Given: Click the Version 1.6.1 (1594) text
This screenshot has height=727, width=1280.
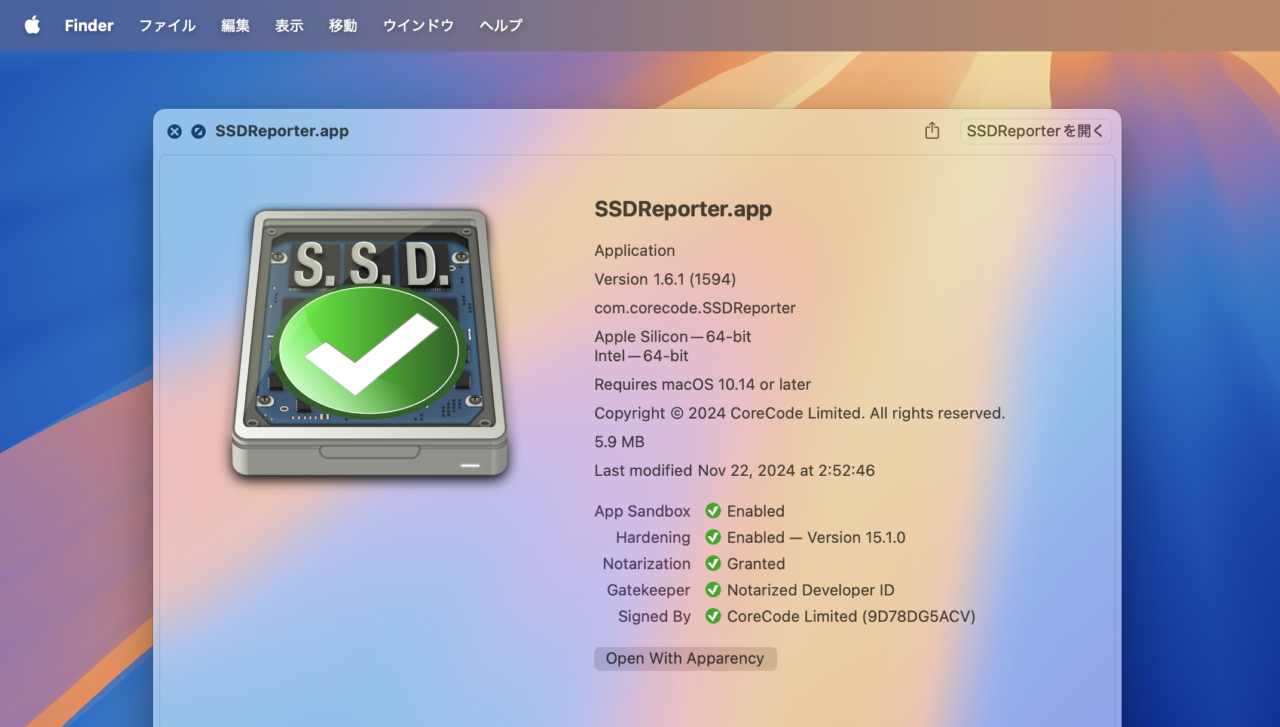Looking at the screenshot, I should 665,279.
